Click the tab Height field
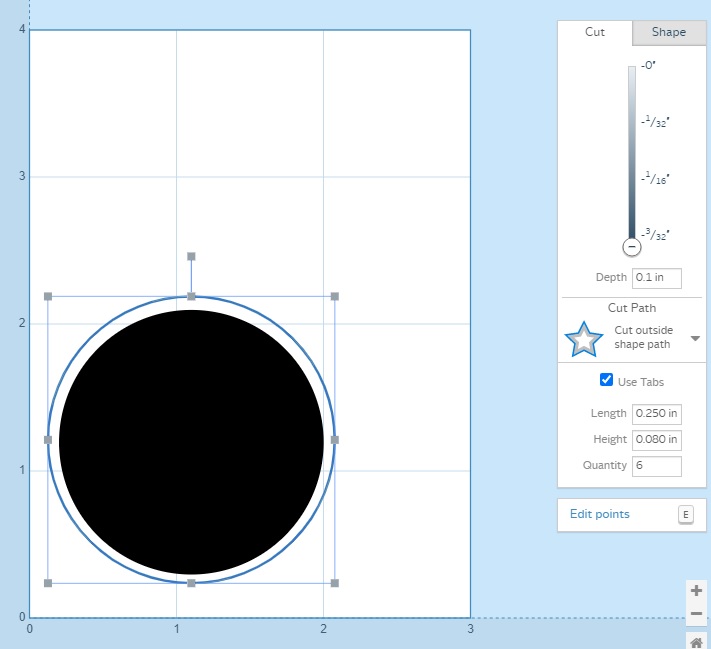 [656, 439]
